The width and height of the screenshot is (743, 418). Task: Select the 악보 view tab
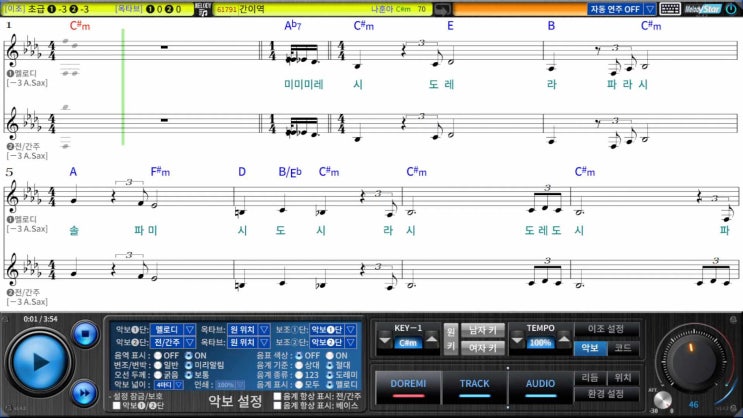tap(590, 348)
